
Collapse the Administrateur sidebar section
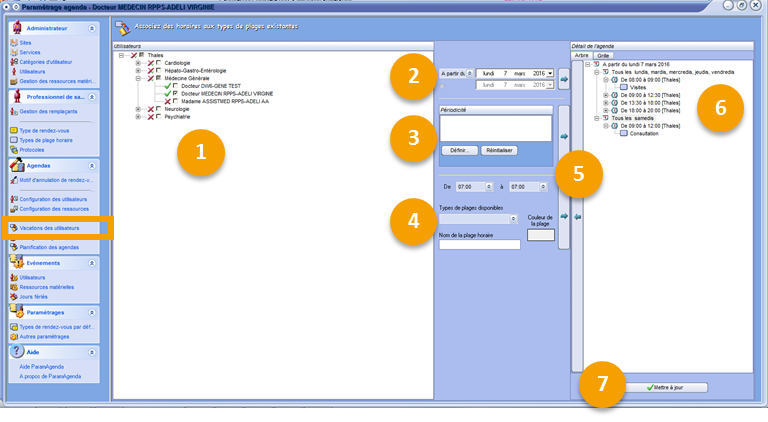pyautogui.click(x=93, y=28)
